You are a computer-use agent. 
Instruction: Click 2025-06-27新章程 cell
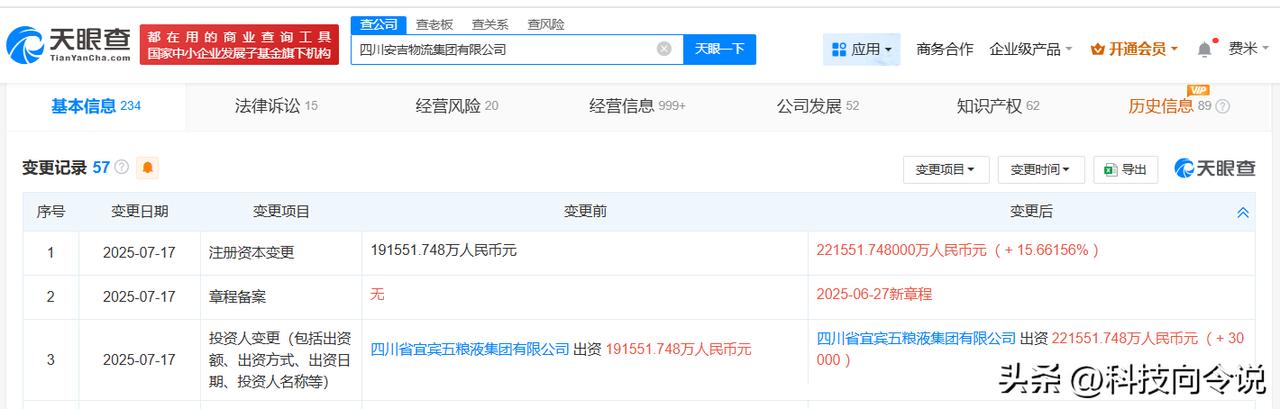pyautogui.click(x=874, y=295)
